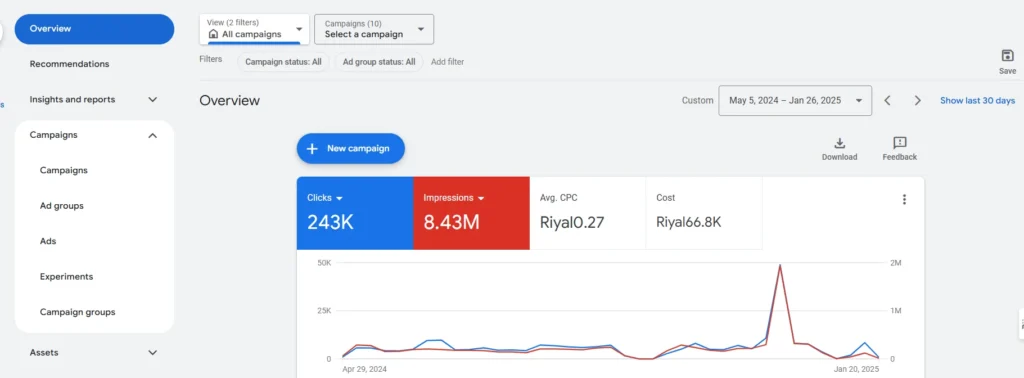This screenshot has width=1024, height=378.
Task: Open Ads in the sidebar
Action: pos(48,241)
